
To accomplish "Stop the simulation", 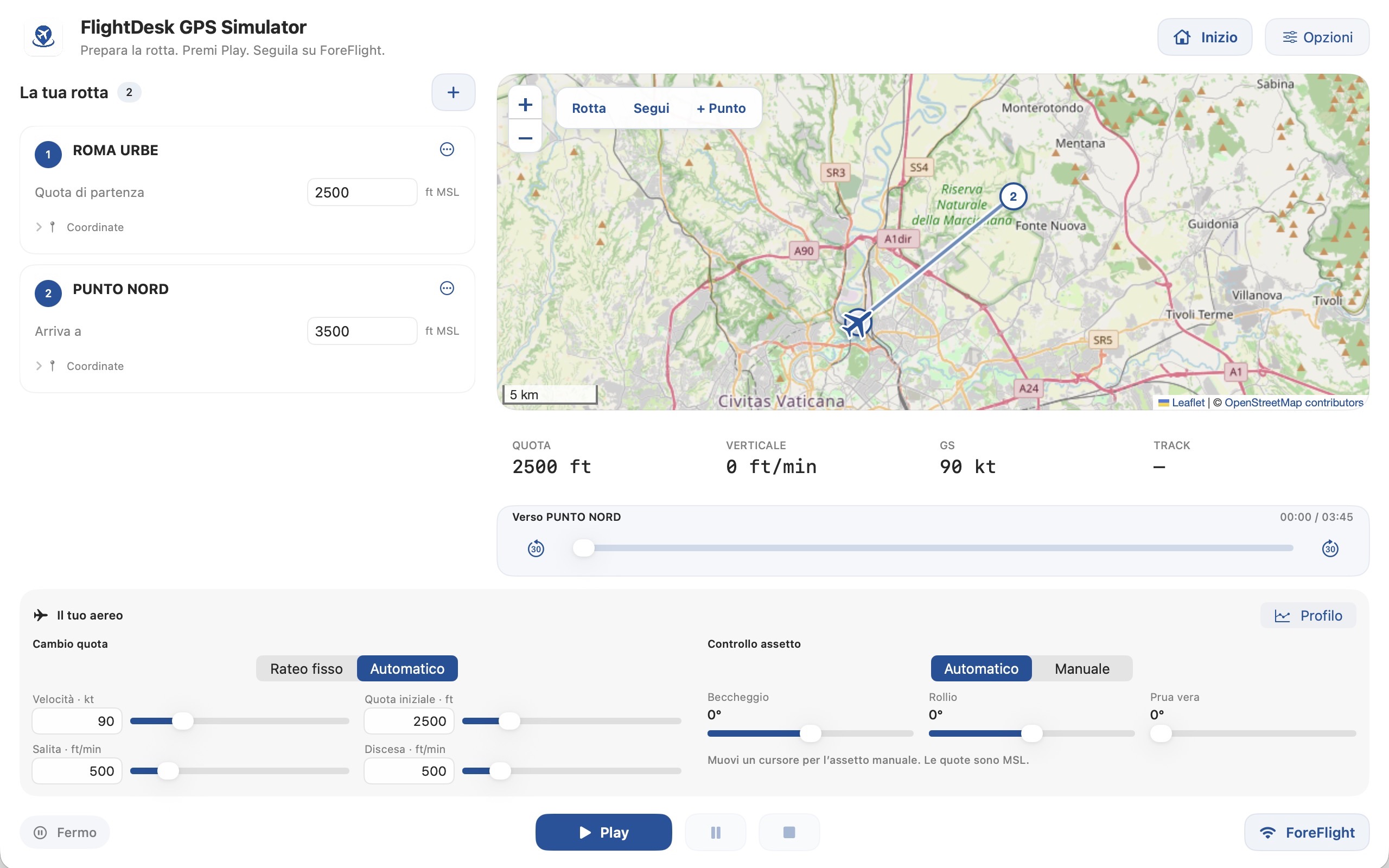I will pyautogui.click(x=789, y=832).
